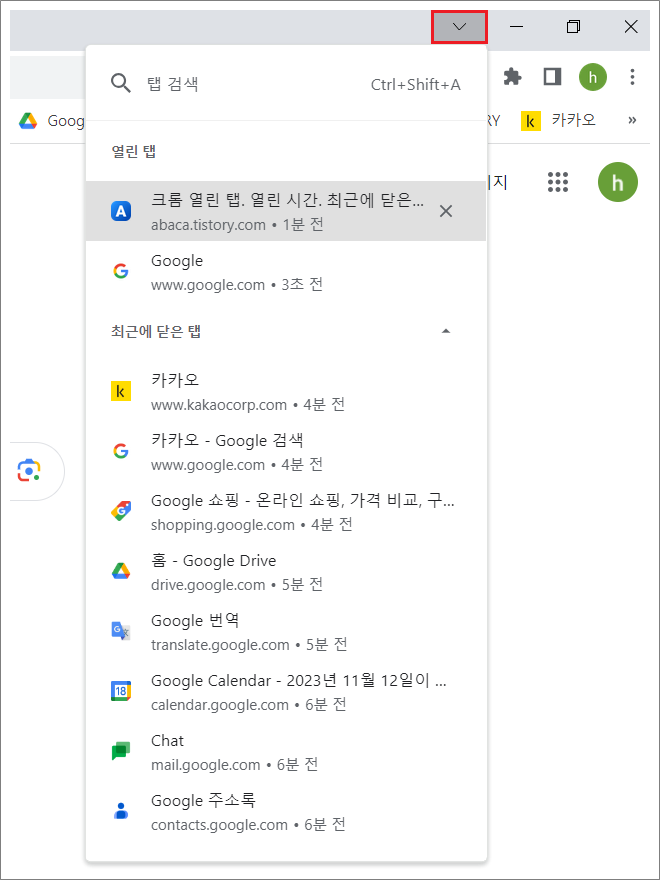
Task: Click the Google Drive favicon in closed tabs
Action: 121,572
